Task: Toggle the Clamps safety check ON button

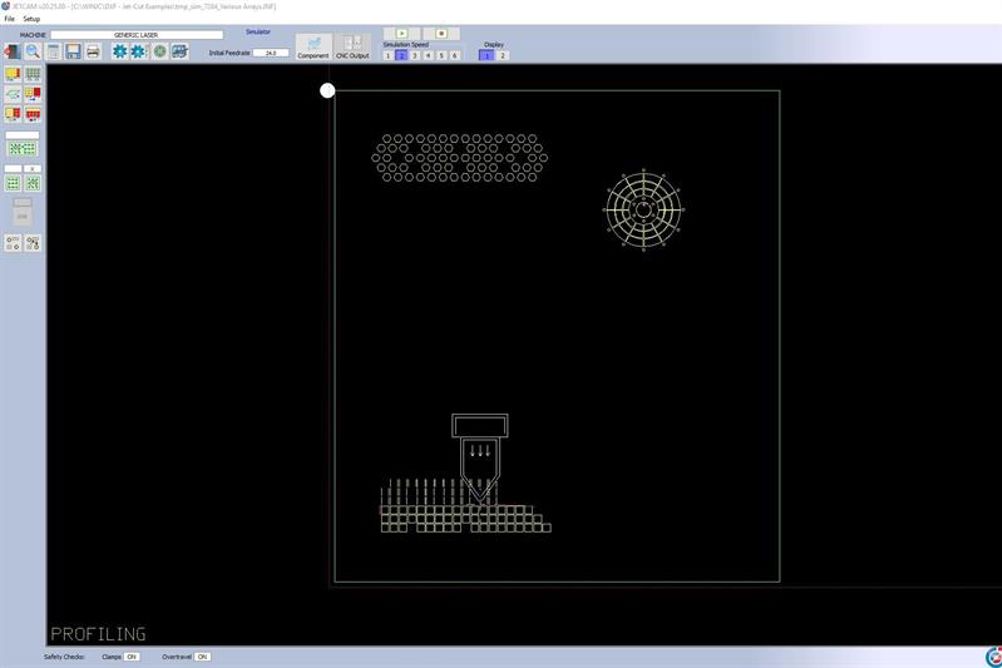Action: pyautogui.click(x=132, y=656)
